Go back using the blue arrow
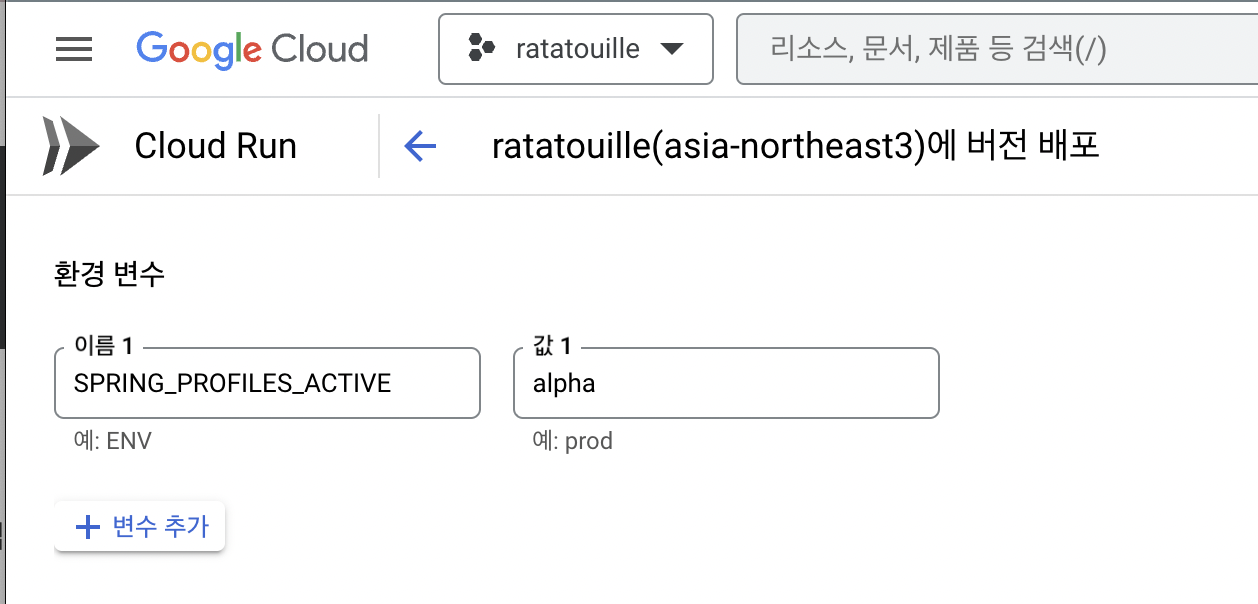This screenshot has width=1258, height=604. pos(420,147)
